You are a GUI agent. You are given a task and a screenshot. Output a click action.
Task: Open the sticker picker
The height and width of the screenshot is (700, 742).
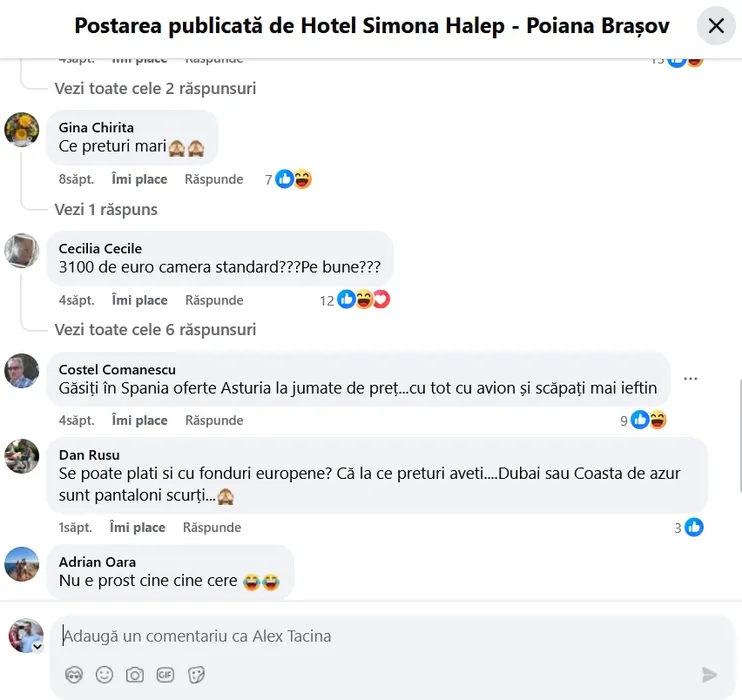tap(197, 675)
